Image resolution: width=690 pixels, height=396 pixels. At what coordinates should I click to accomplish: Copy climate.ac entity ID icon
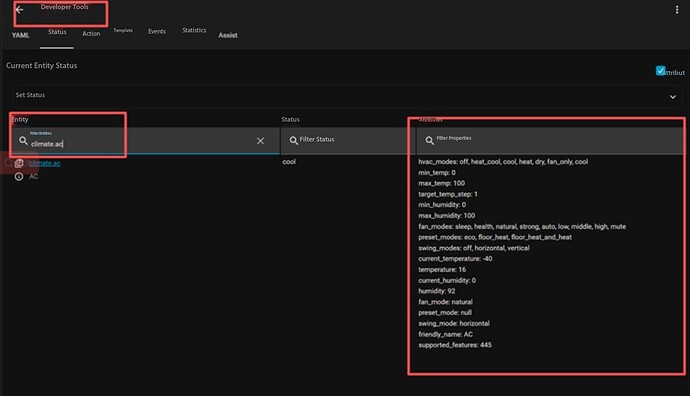click(x=19, y=164)
